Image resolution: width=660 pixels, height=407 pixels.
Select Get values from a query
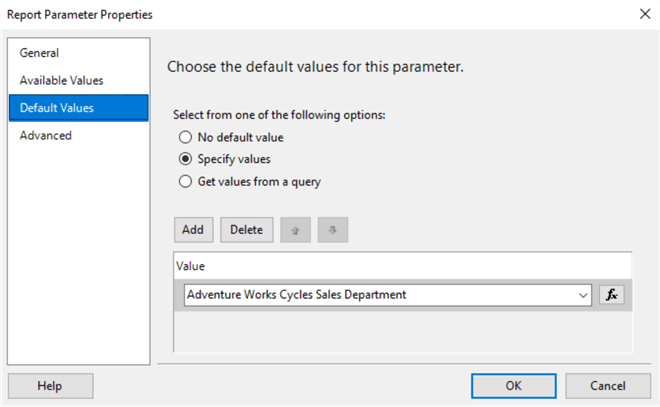tap(184, 181)
